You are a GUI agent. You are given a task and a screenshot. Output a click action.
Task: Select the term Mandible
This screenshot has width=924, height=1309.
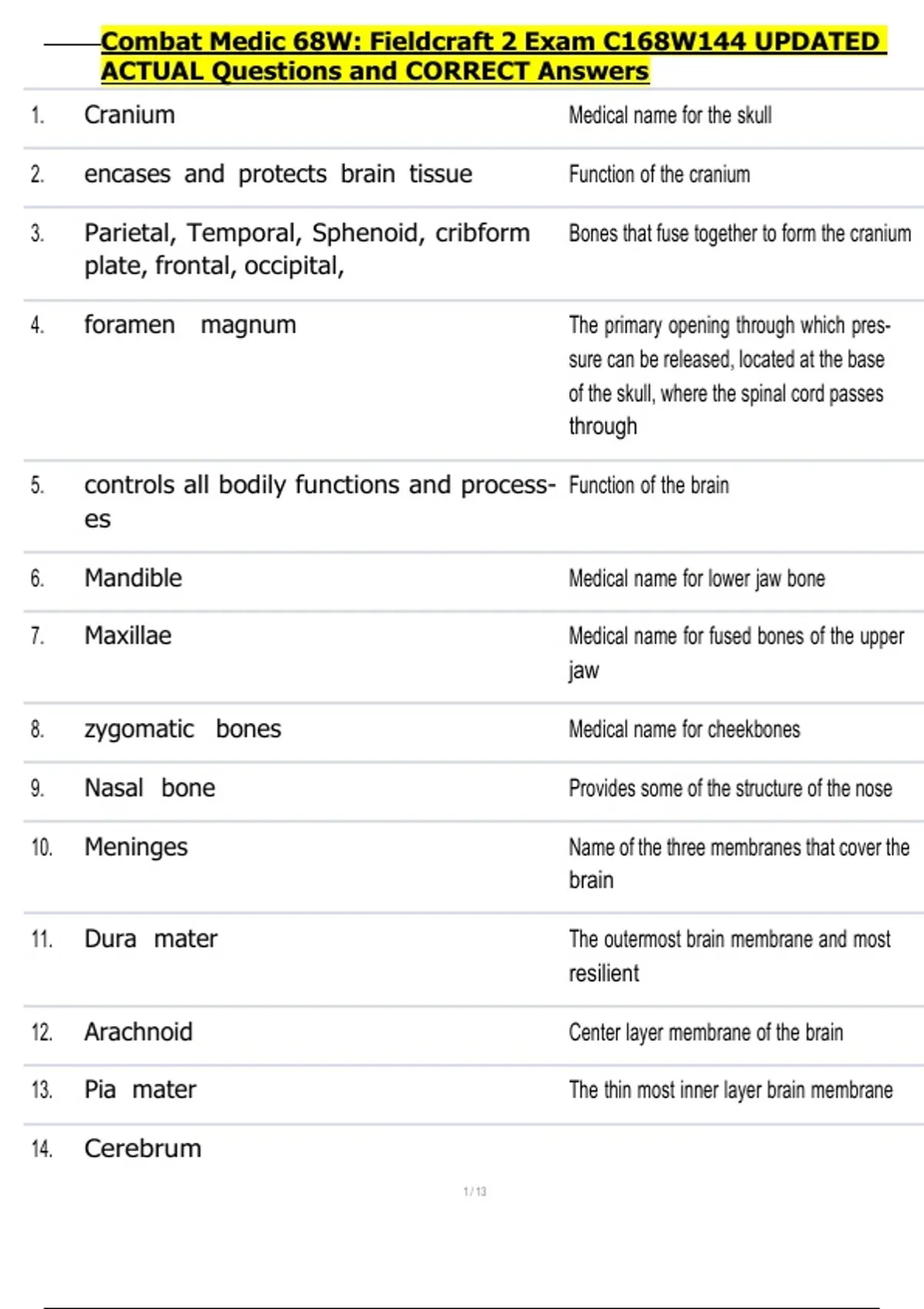[x=133, y=578]
